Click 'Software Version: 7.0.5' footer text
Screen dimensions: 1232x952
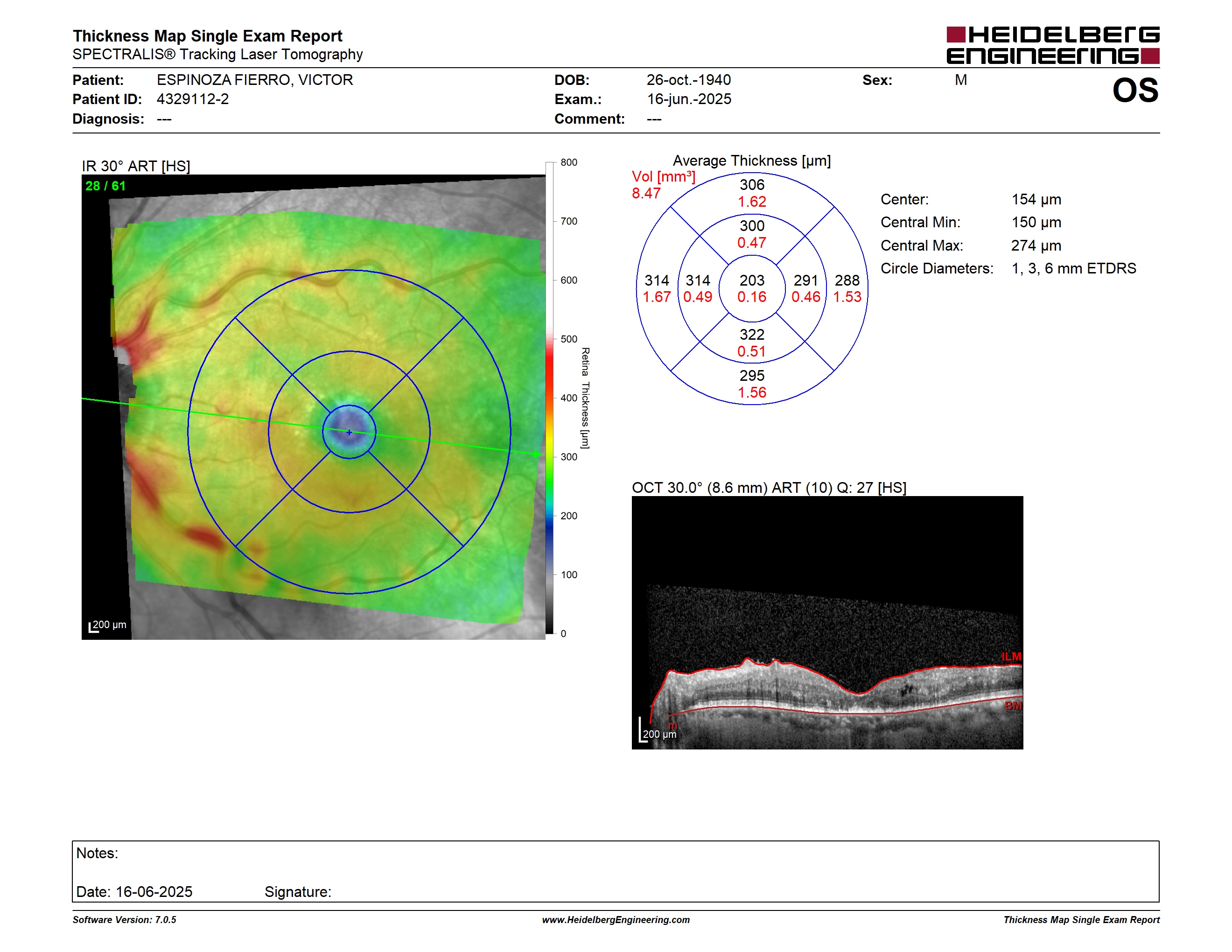[124, 920]
